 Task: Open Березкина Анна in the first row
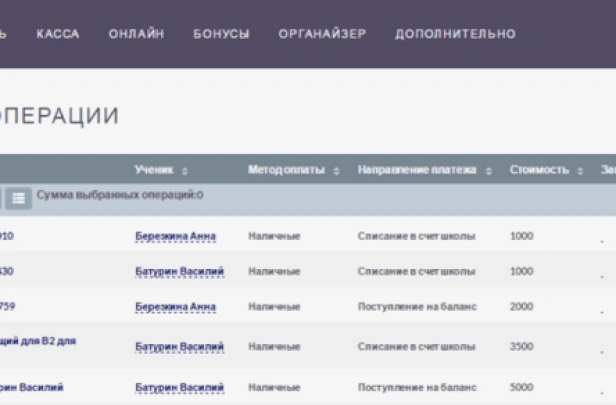[x=175, y=236]
